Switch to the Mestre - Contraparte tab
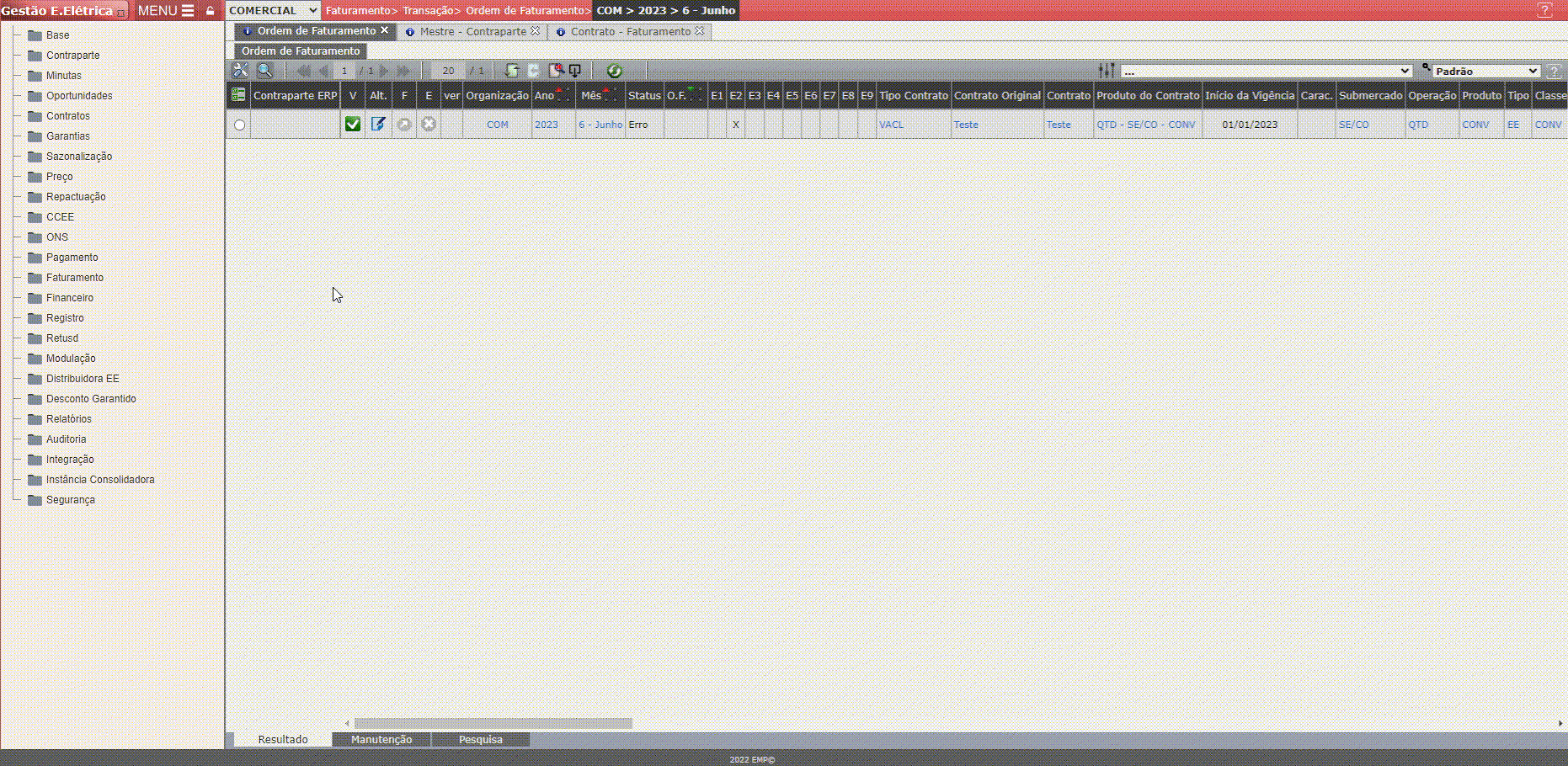The height and width of the screenshot is (766, 1568). point(472,31)
